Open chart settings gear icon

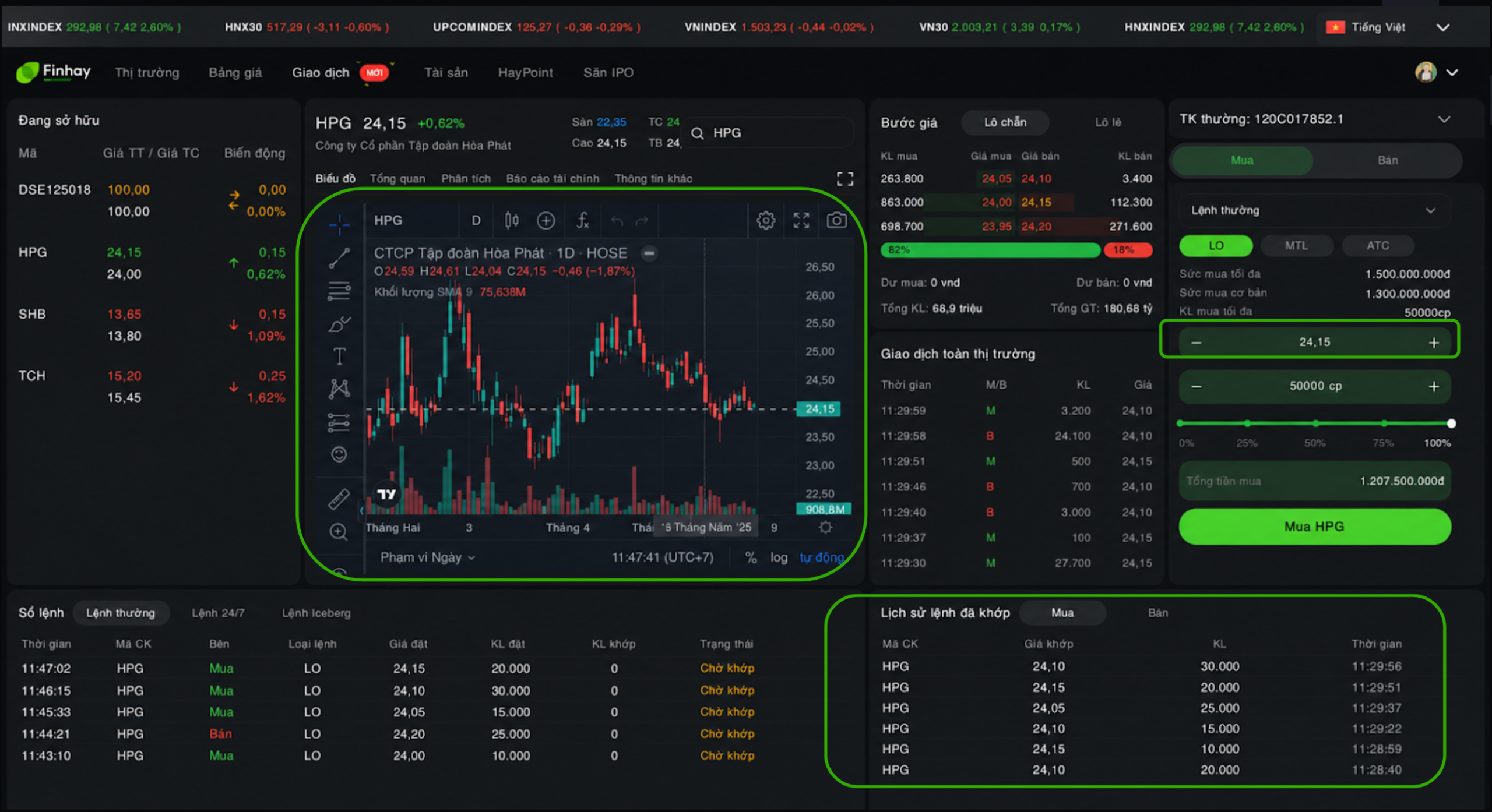tap(766, 220)
